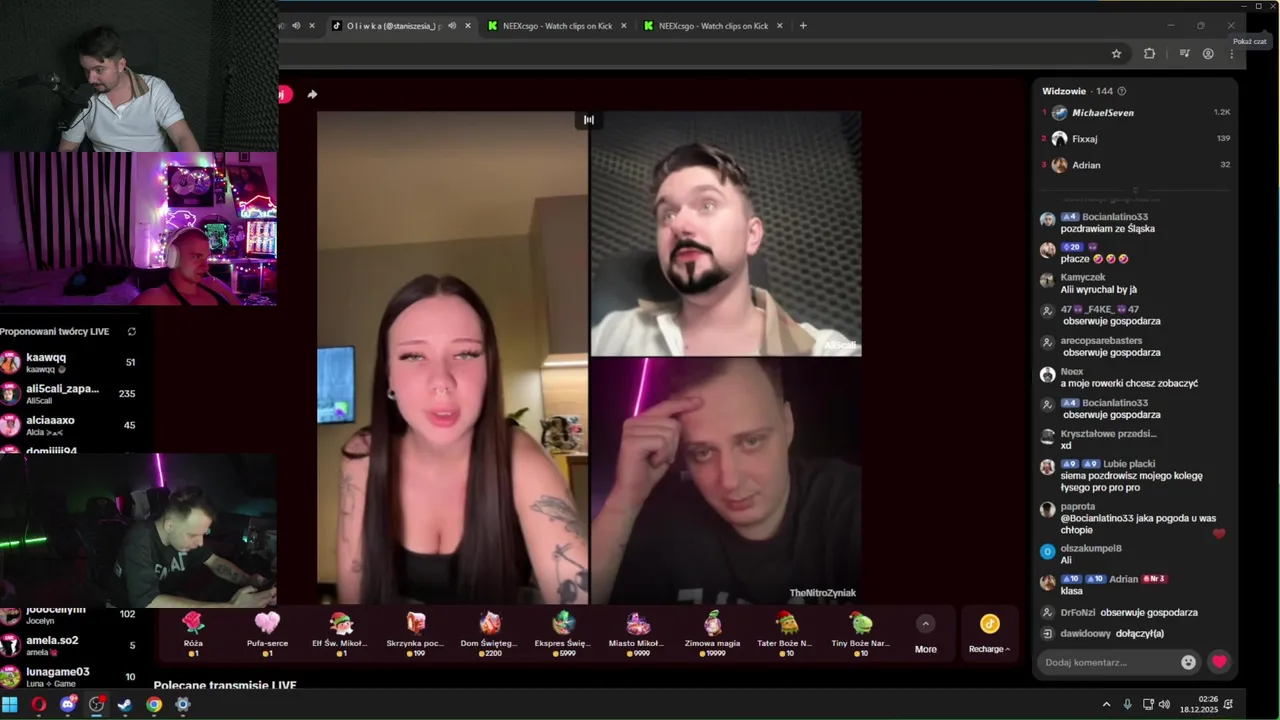Open the browser extensions puzzle icon
Image resolution: width=1280 pixels, height=720 pixels.
[x=1149, y=54]
